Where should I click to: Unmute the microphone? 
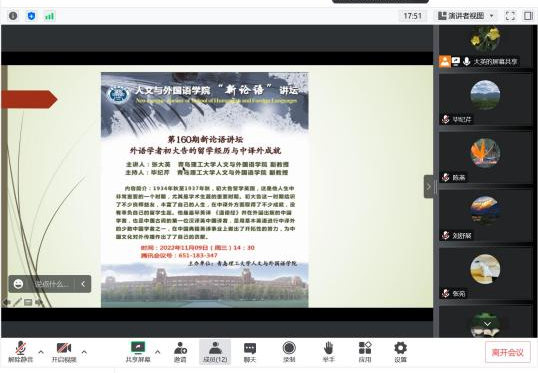coord(21,352)
